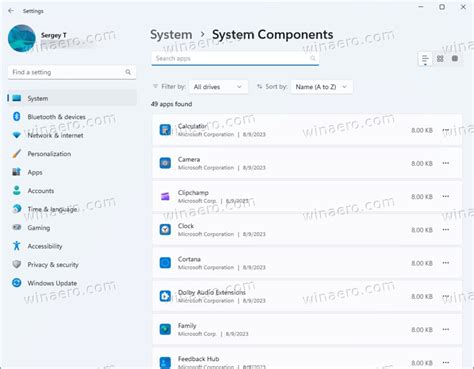Select System in the sidebar
Image resolution: width=474 pixels, height=369 pixels.
point(72,98)
